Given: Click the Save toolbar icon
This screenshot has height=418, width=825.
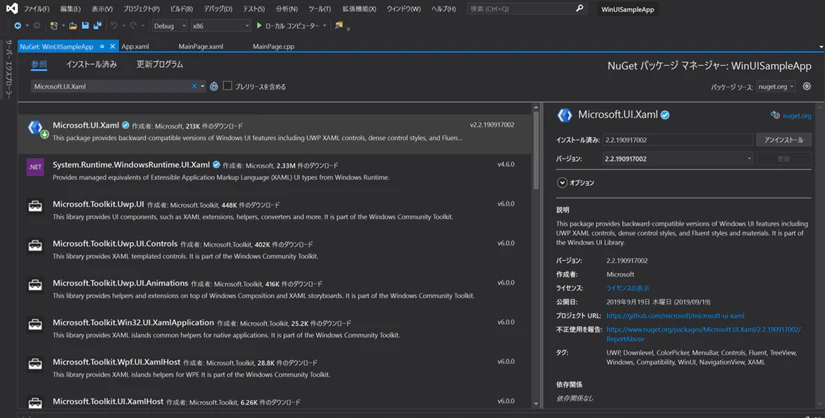Looking at the screenshot, I should click(x=85, y=25).
